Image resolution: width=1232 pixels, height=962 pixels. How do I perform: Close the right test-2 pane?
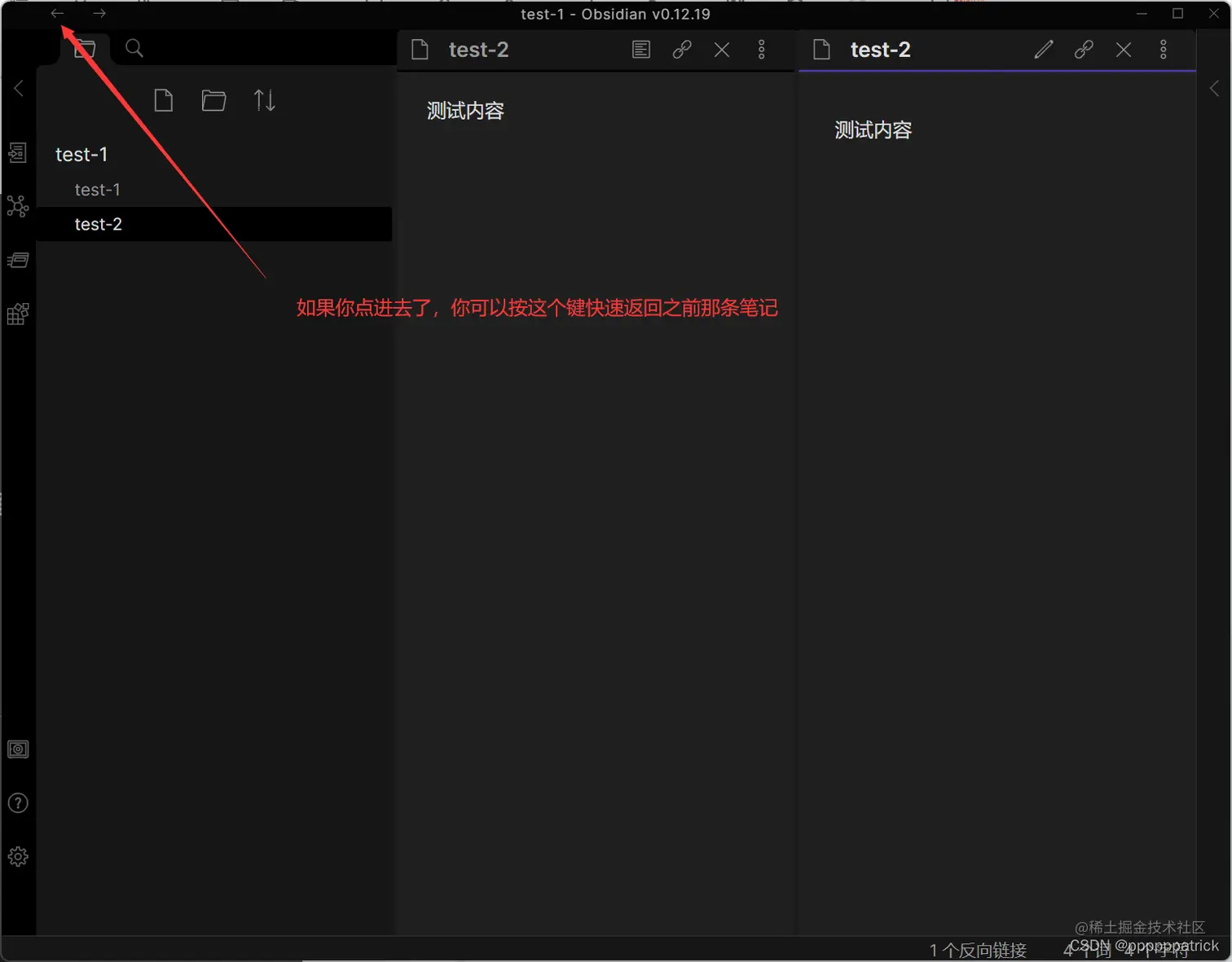point(1124,50)
